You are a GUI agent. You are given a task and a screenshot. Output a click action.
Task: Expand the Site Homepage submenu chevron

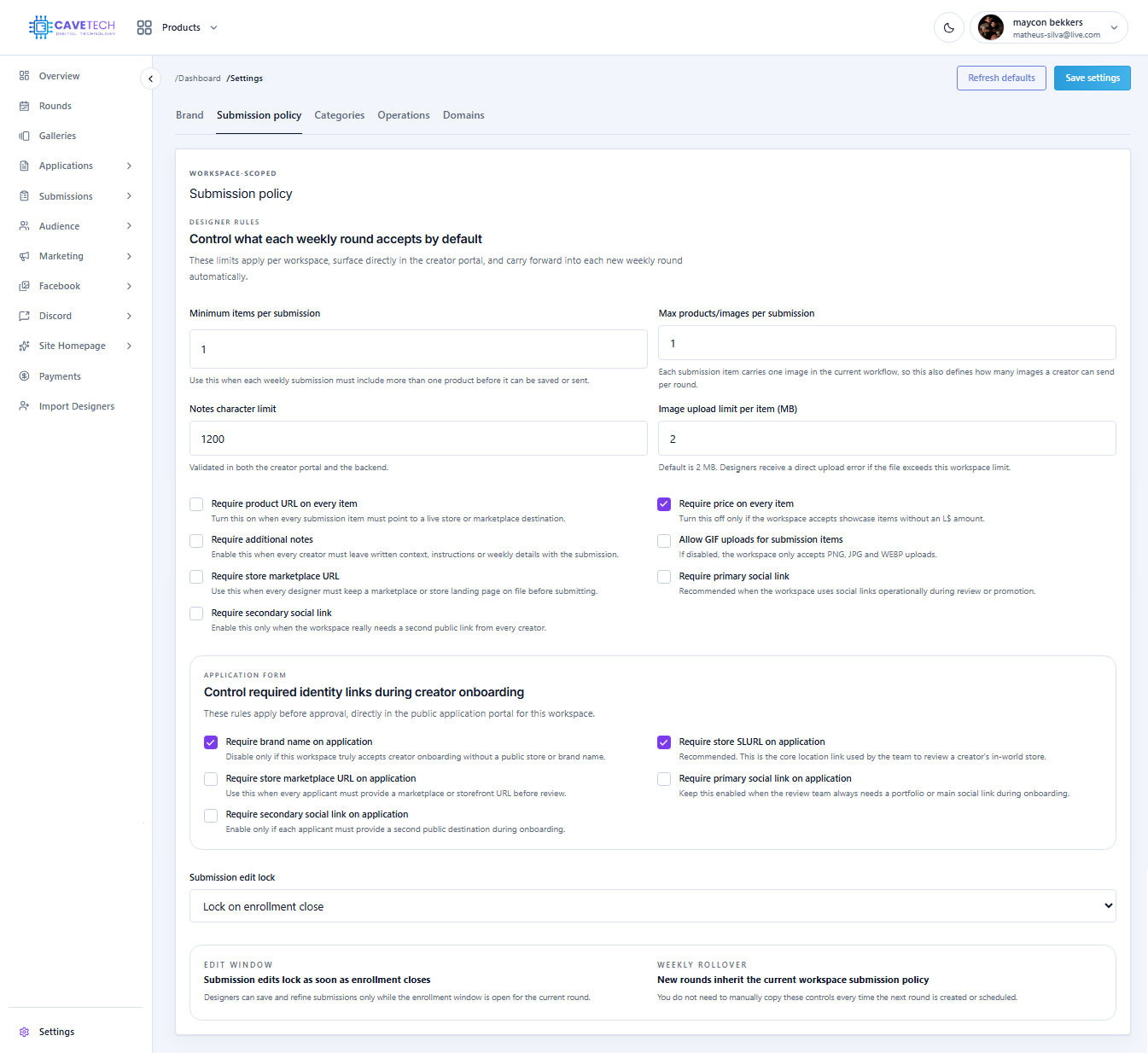click(129, 346)
